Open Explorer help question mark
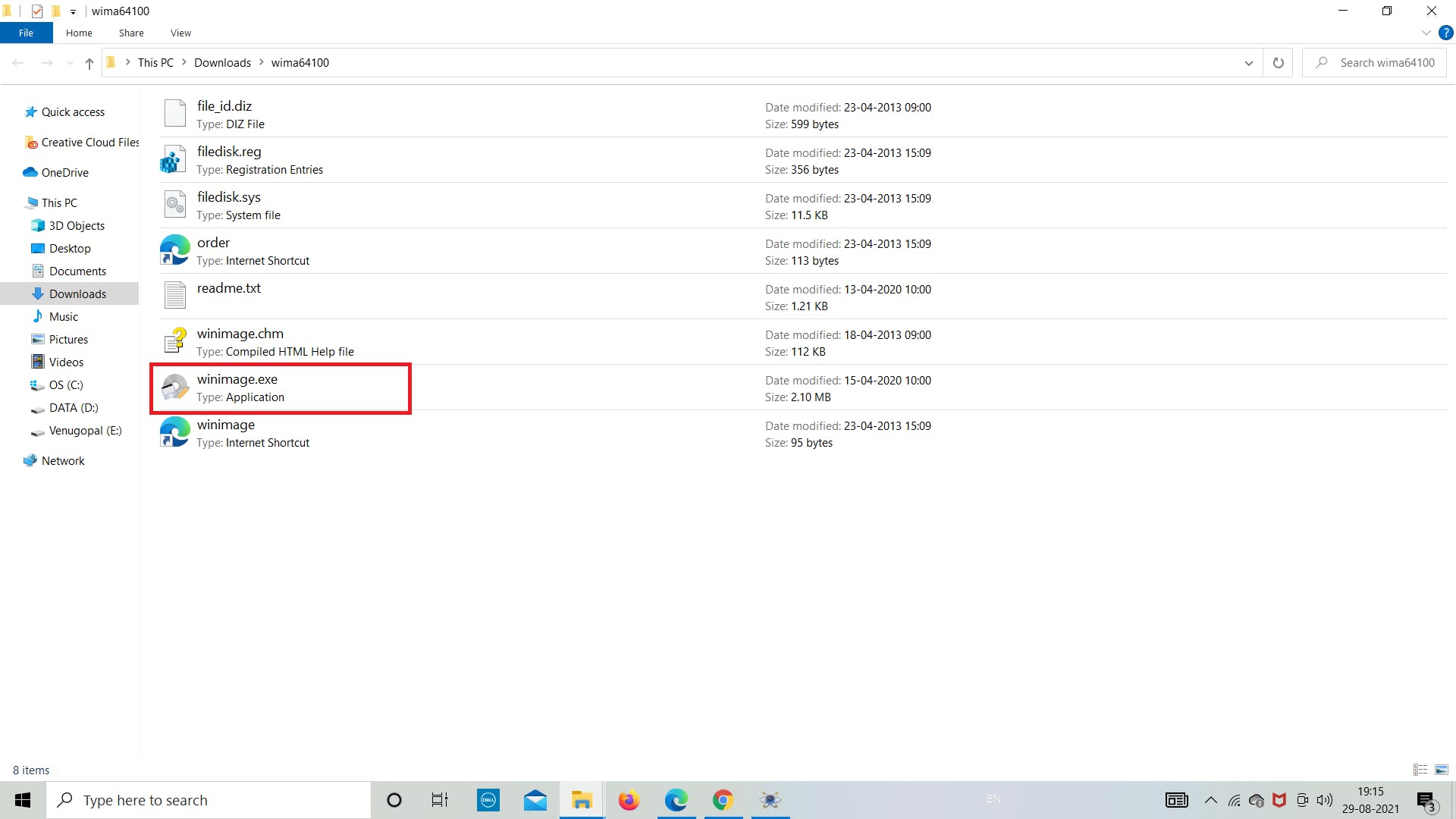 tap(1445, 33)
